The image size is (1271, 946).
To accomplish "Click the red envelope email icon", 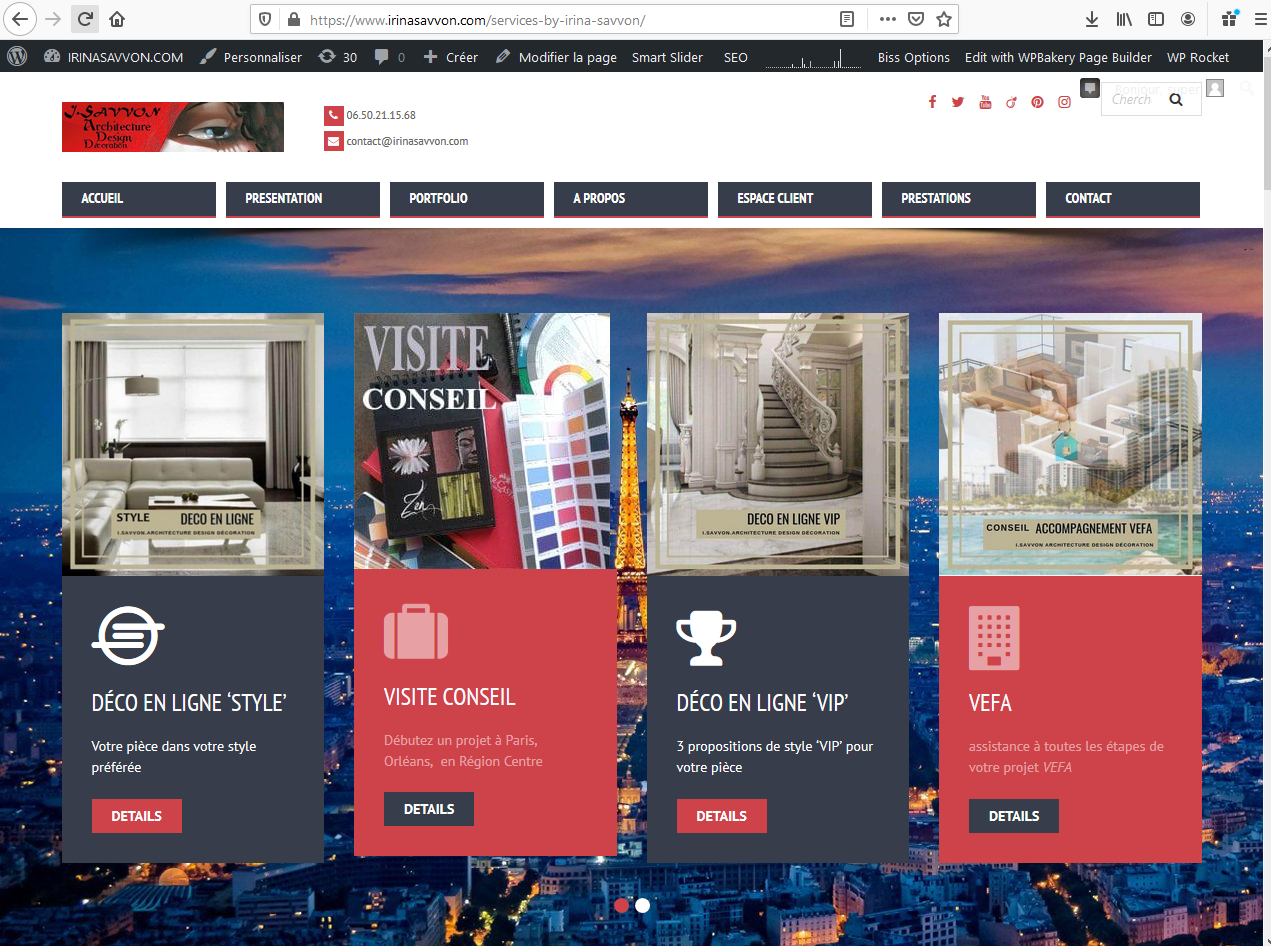I will point(333,141).
